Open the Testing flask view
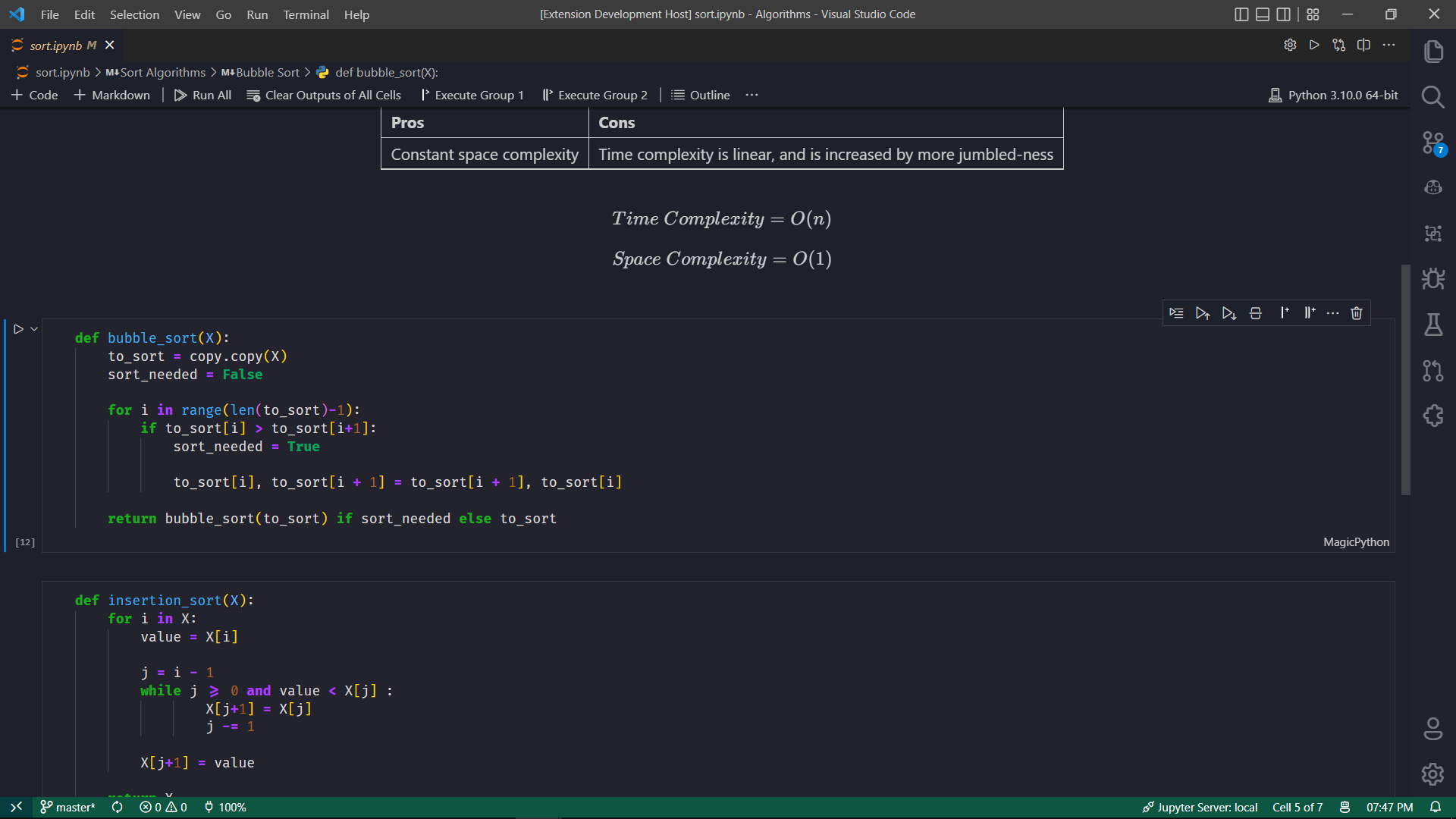The width and height of the screenshot is (1456, 819). tap(1432, 325)
